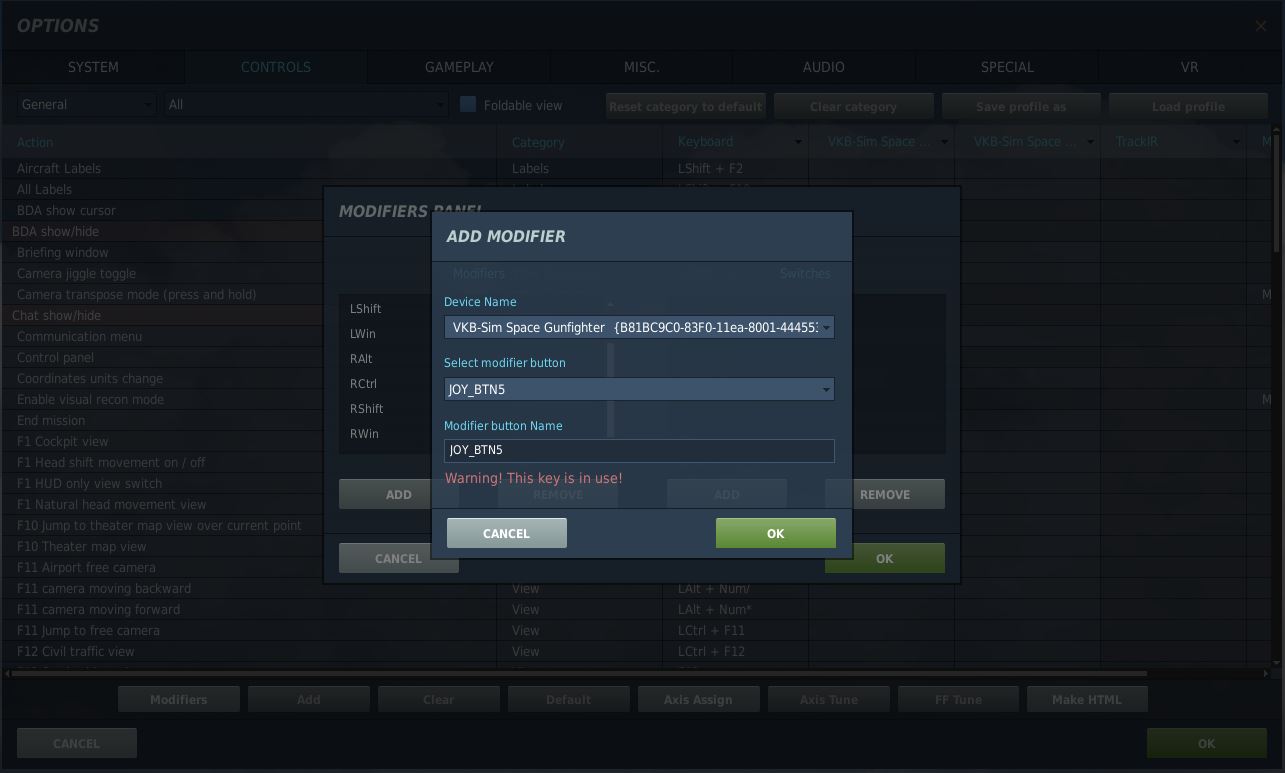1285x773 pixels.
Task: Click Add button under modifiers list
Action: (398, 494)
